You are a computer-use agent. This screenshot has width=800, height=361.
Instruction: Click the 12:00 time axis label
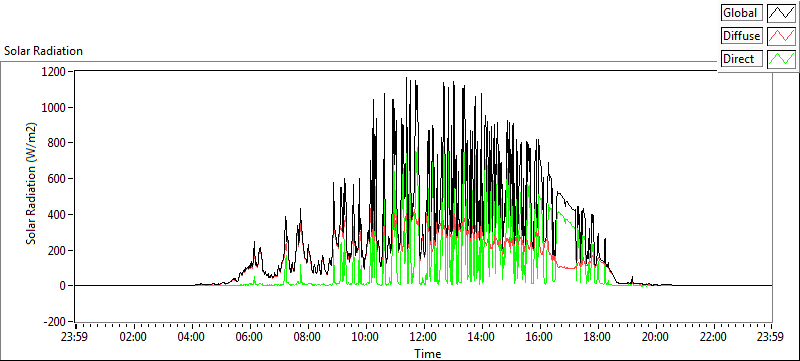pos(424,337)
